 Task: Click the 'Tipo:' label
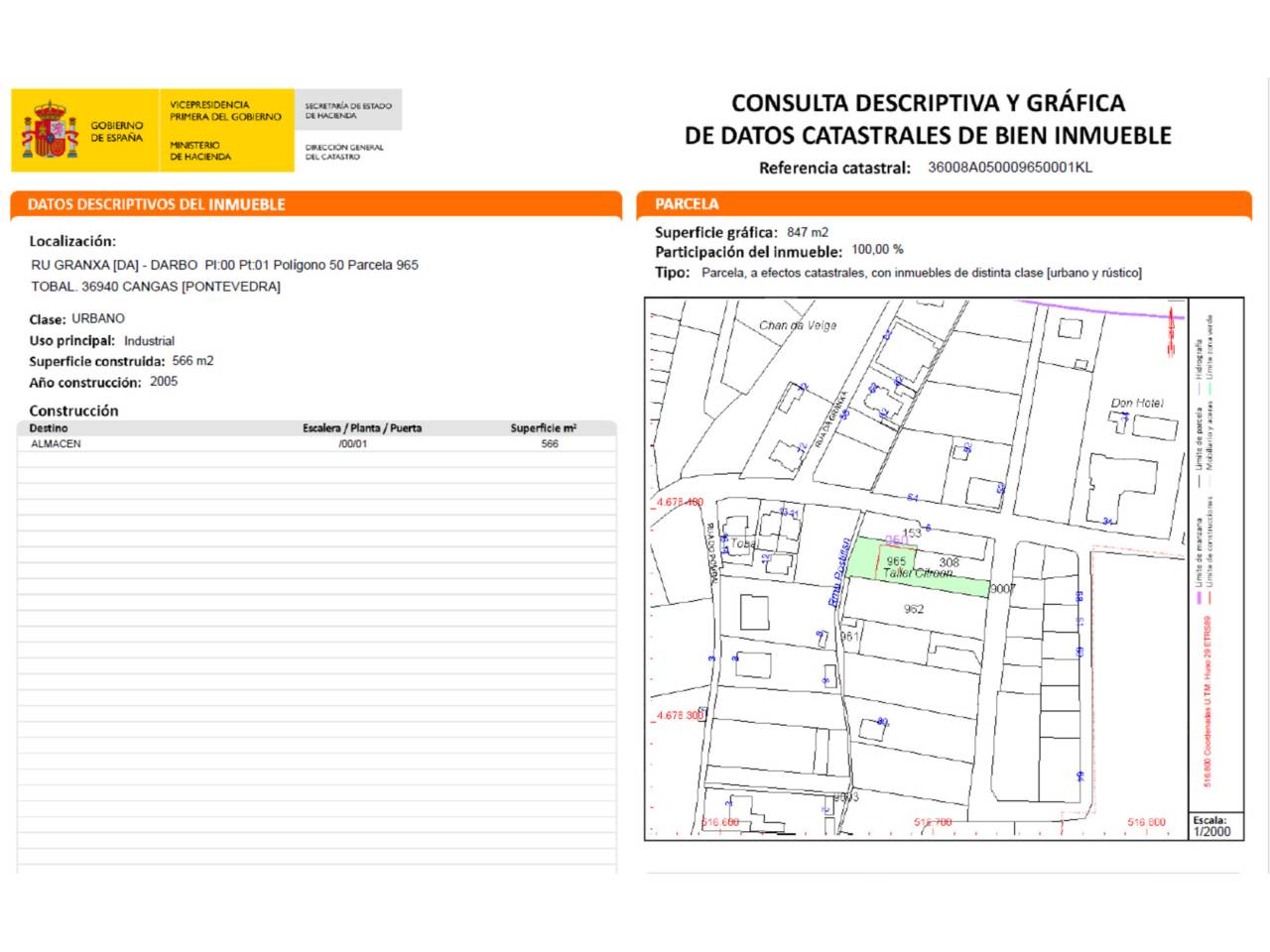[x=672, y=273]
